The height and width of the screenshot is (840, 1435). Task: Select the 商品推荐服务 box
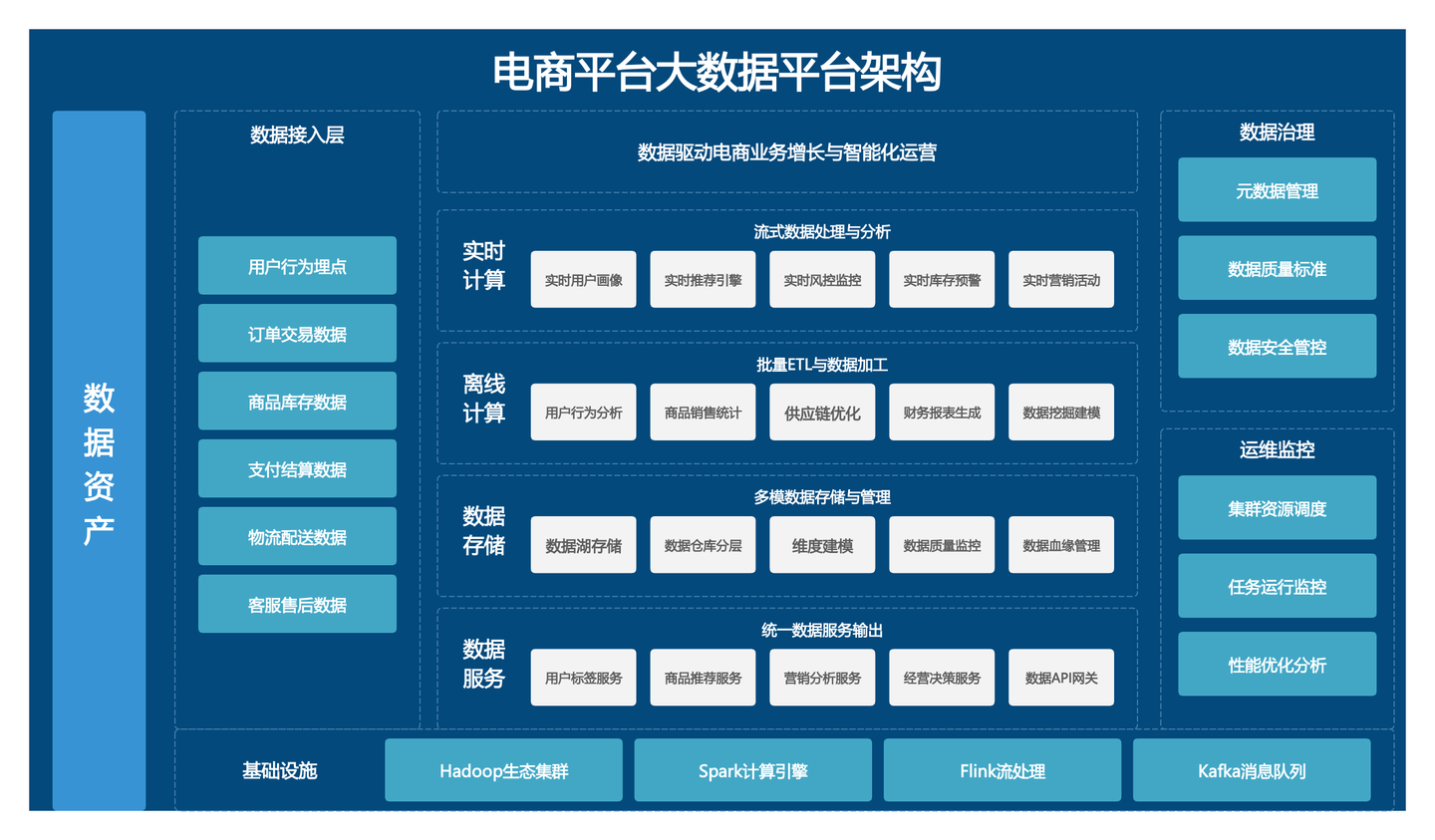coord(703,678)
